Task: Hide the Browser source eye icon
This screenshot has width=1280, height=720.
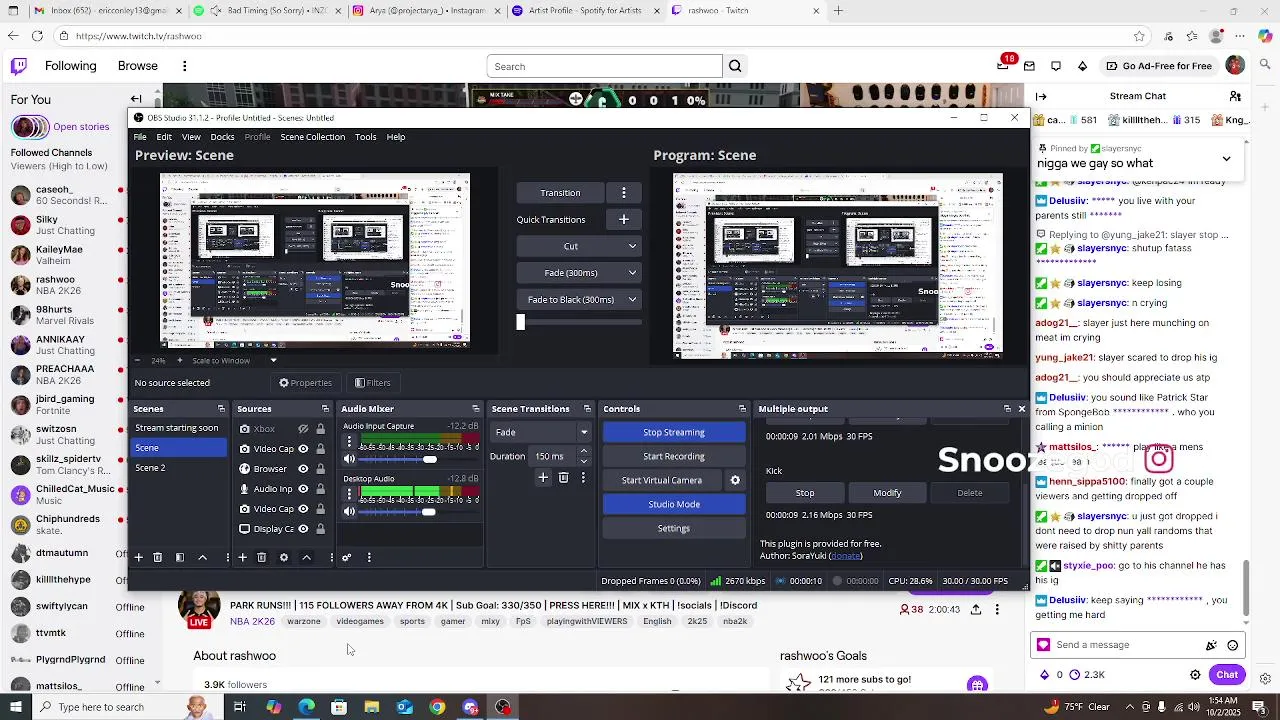Action: coord(303,469)
